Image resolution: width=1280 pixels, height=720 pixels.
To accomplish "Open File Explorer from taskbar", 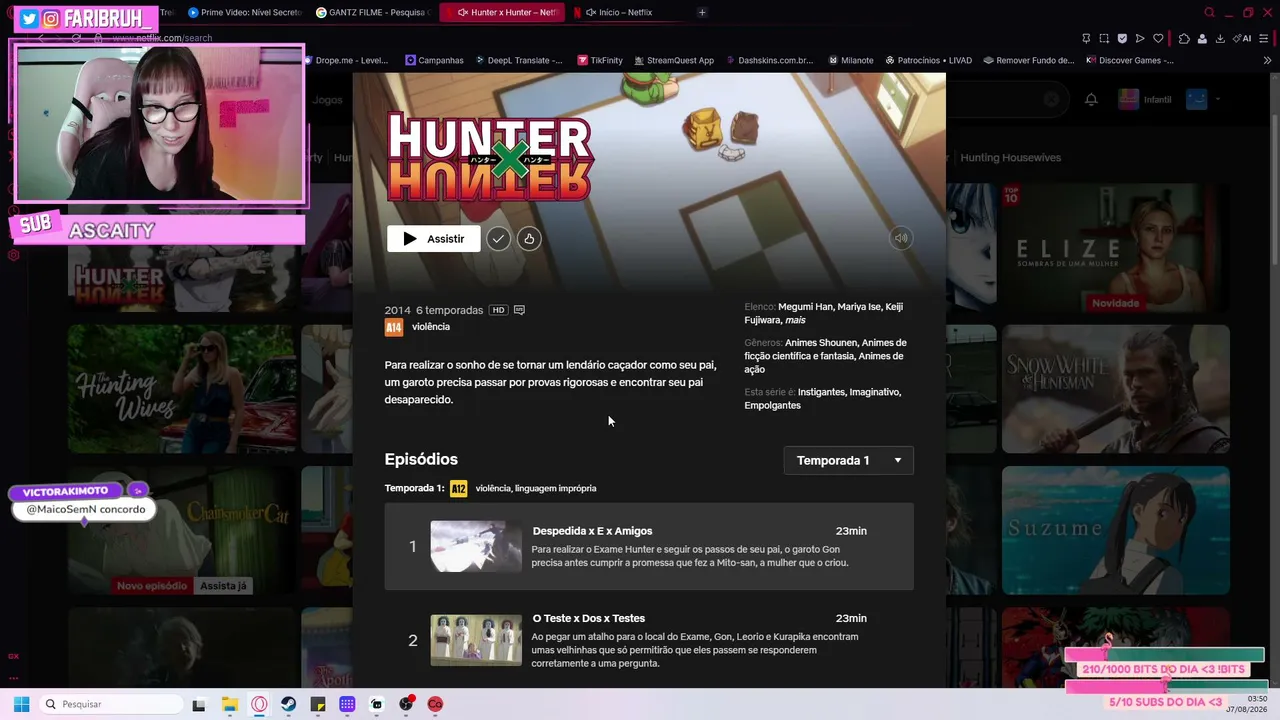I will click(229, 704).
